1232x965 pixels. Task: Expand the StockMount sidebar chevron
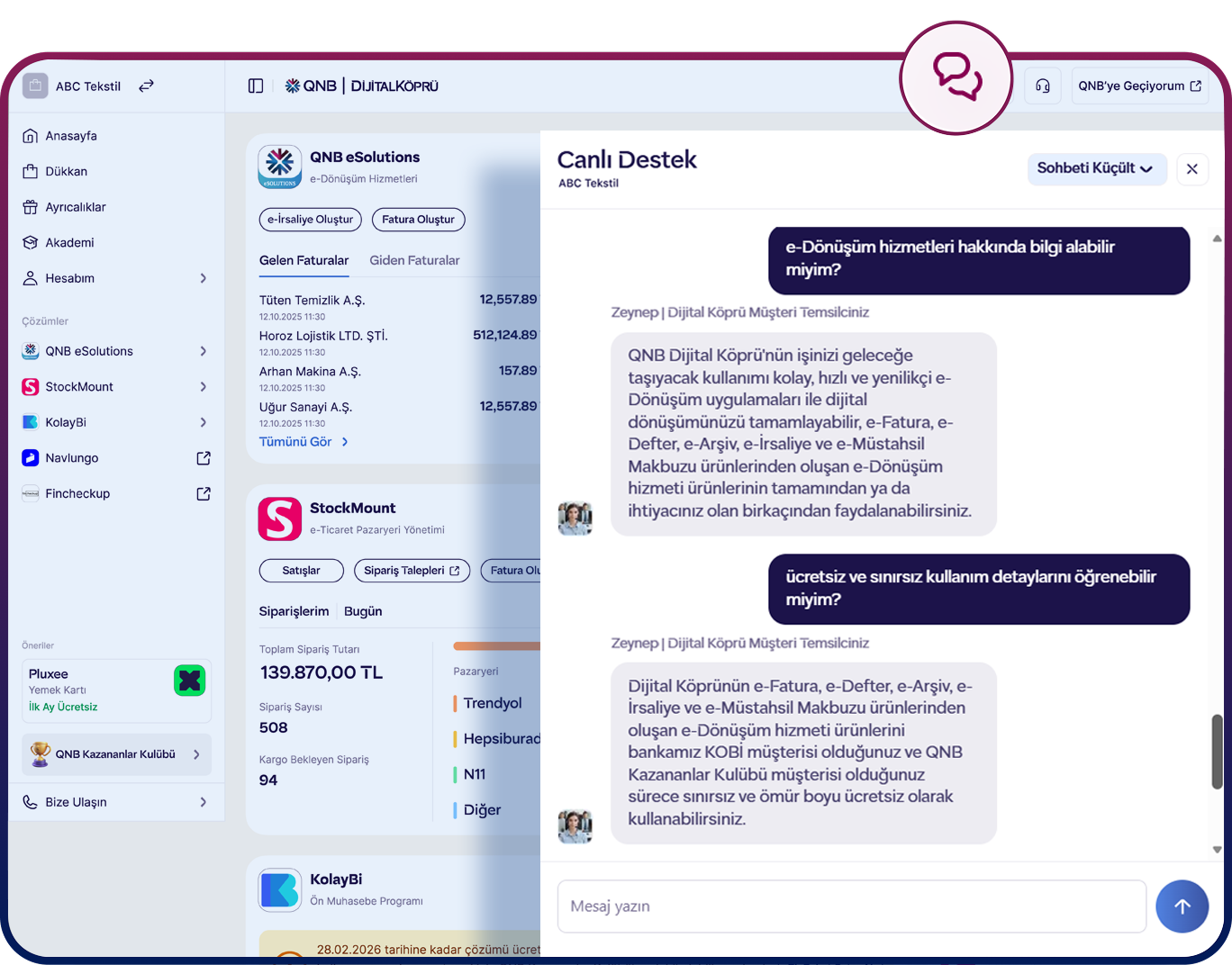point(204,386)
